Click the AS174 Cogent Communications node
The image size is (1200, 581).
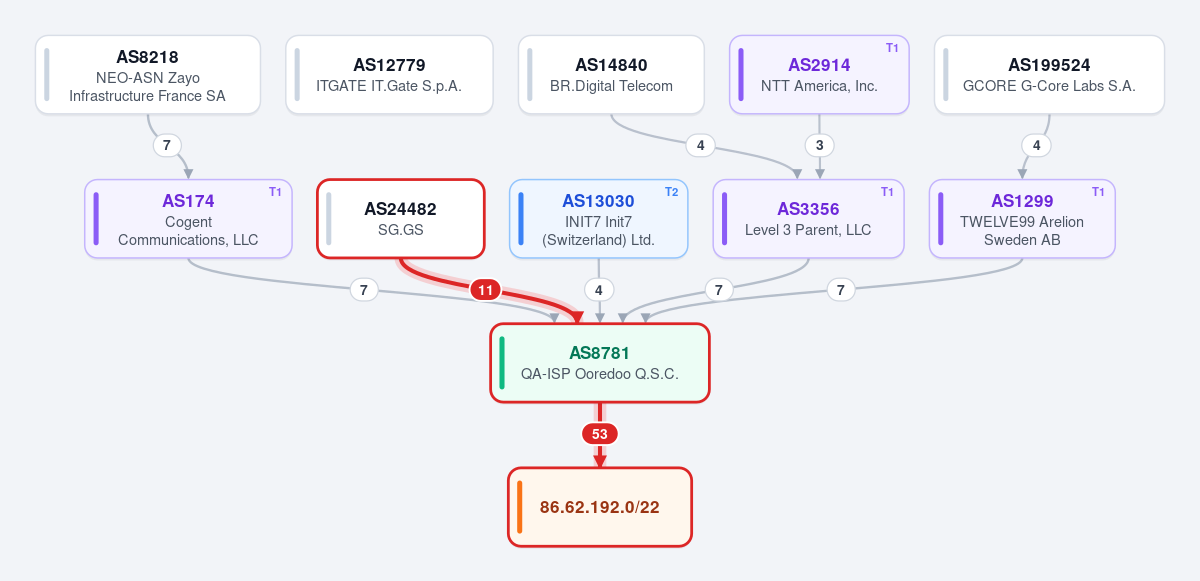click(x=188, y=219)
